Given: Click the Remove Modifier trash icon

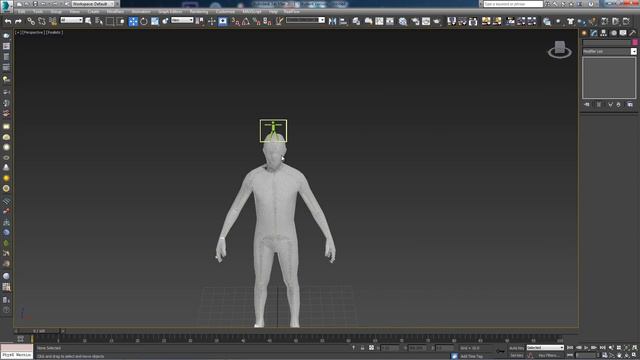Looking at the screenshot, I should [619, 105].
